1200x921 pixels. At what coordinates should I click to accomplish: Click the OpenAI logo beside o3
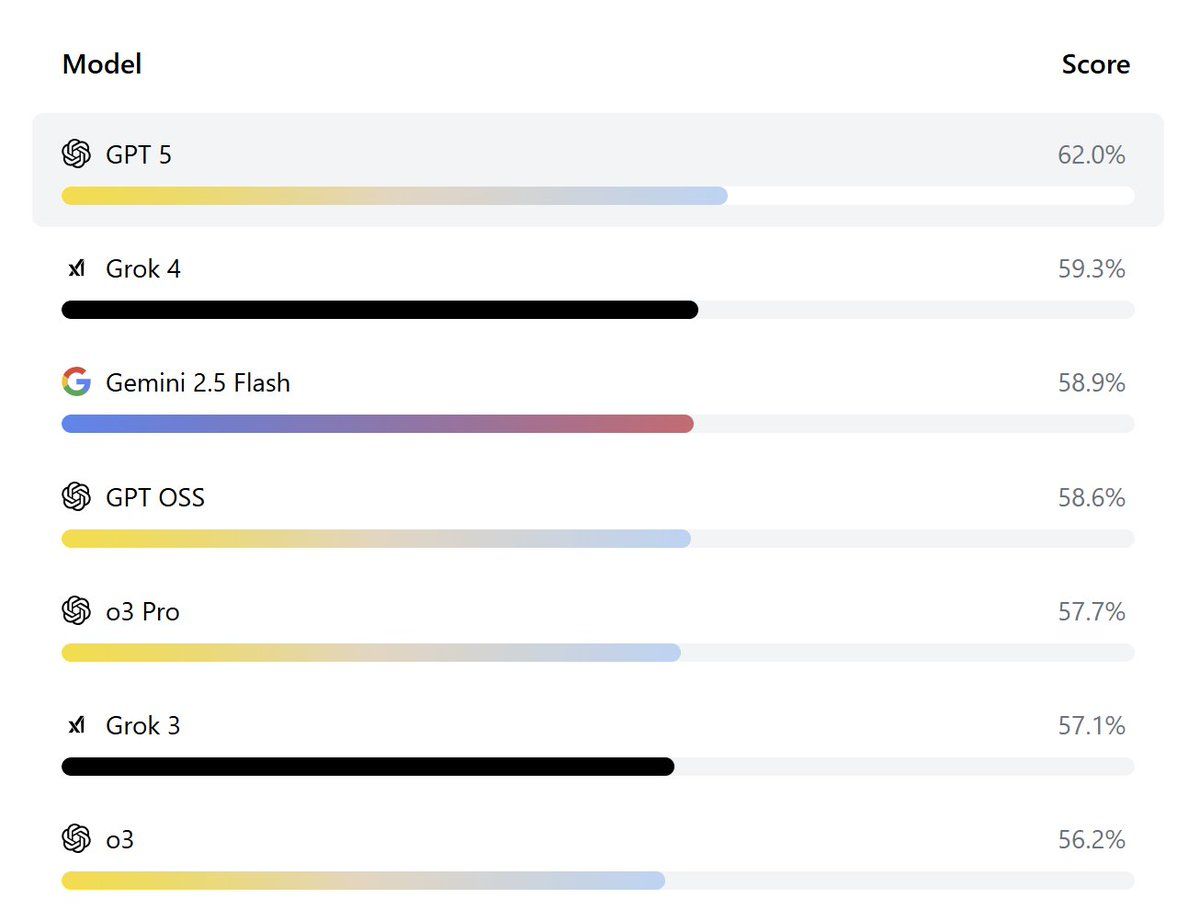coord(76,839)
